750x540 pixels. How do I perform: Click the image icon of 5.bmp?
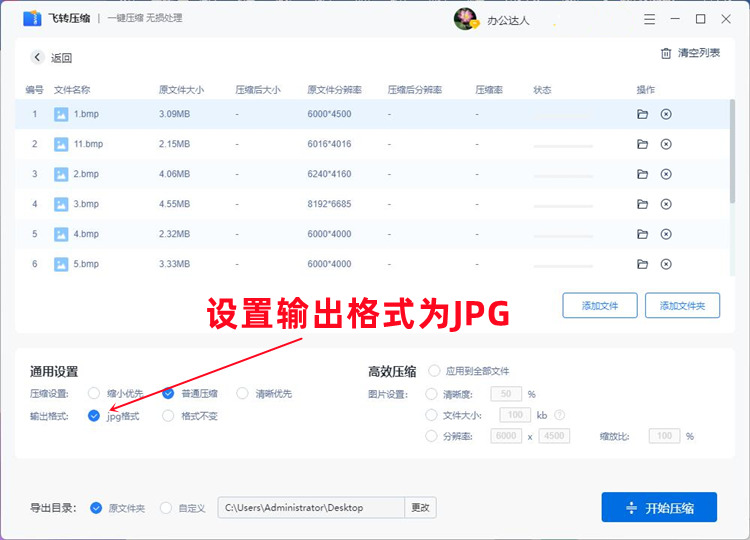[x=61, y=264]
